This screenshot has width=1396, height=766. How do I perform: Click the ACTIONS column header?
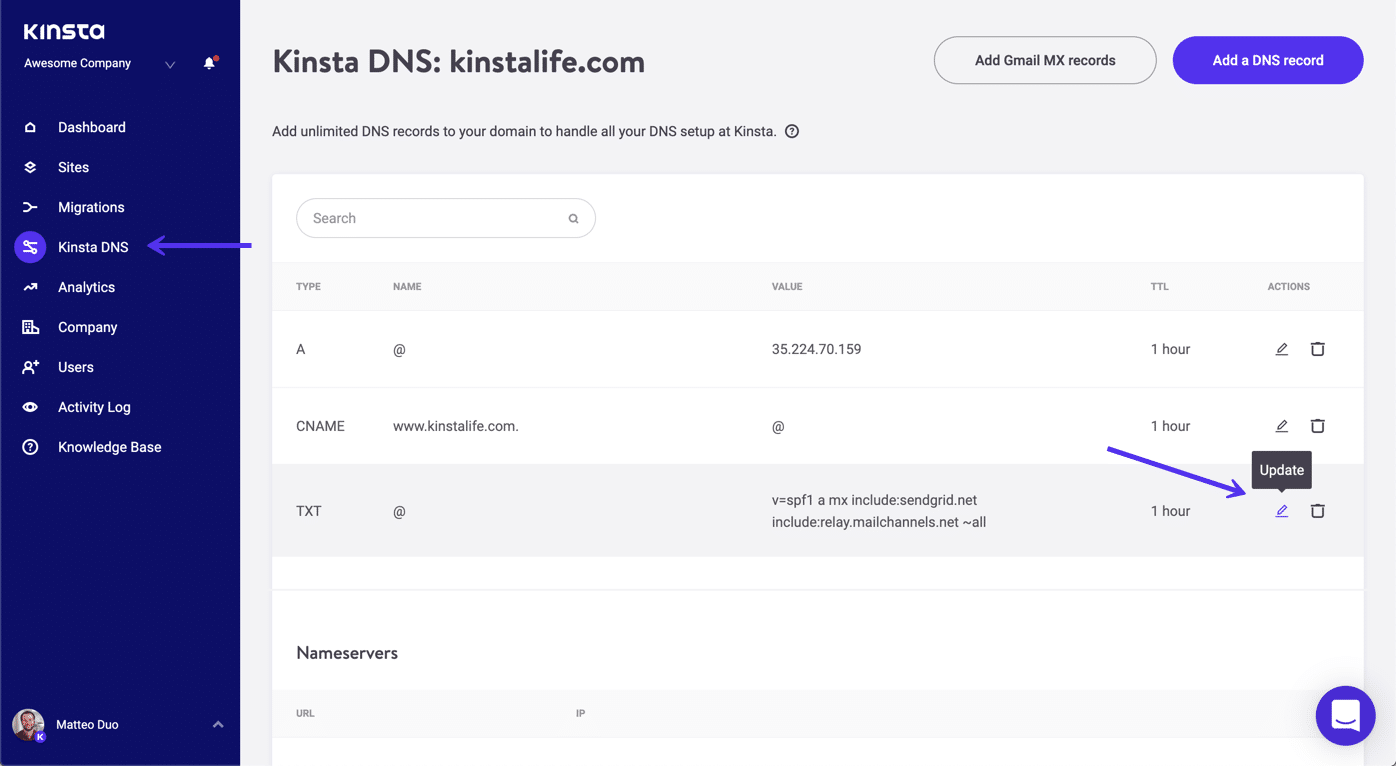[x=1289, y=286]
